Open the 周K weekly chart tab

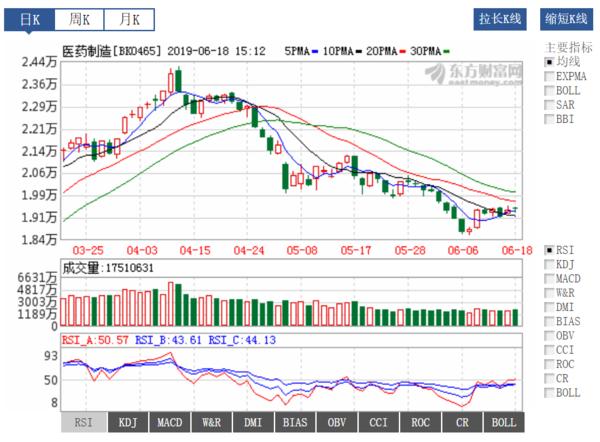(x=79, y=19)
